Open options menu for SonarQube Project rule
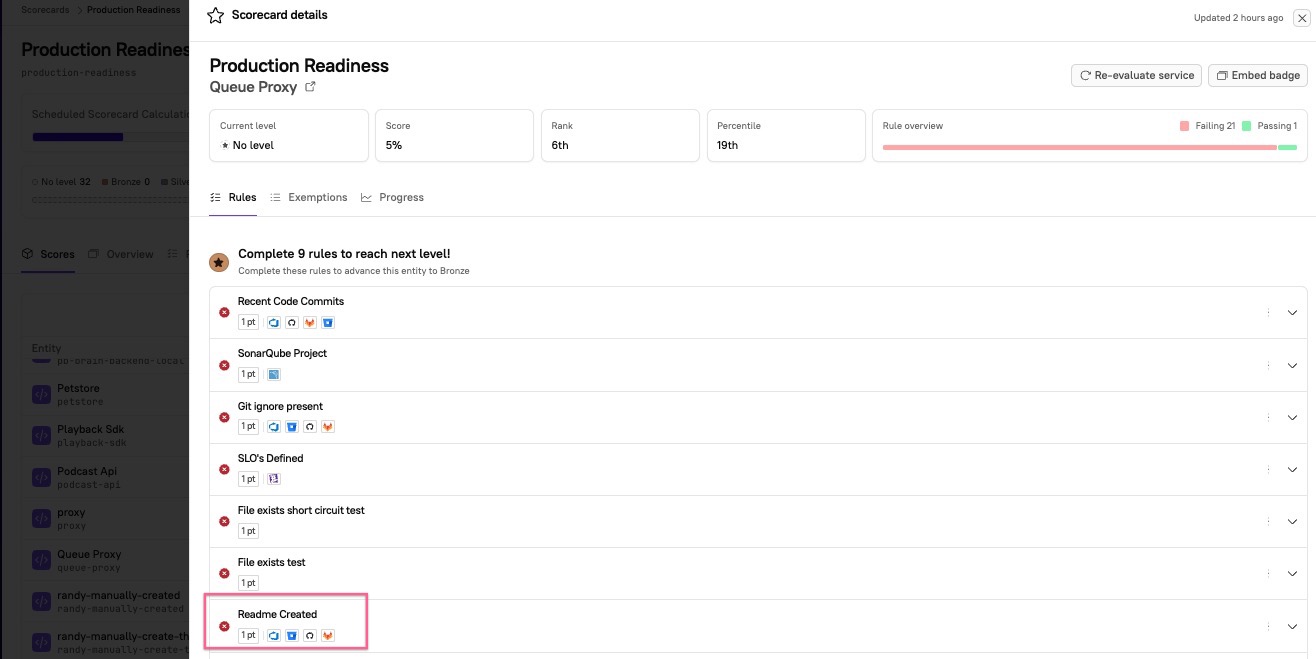 tap(1268, 365)
